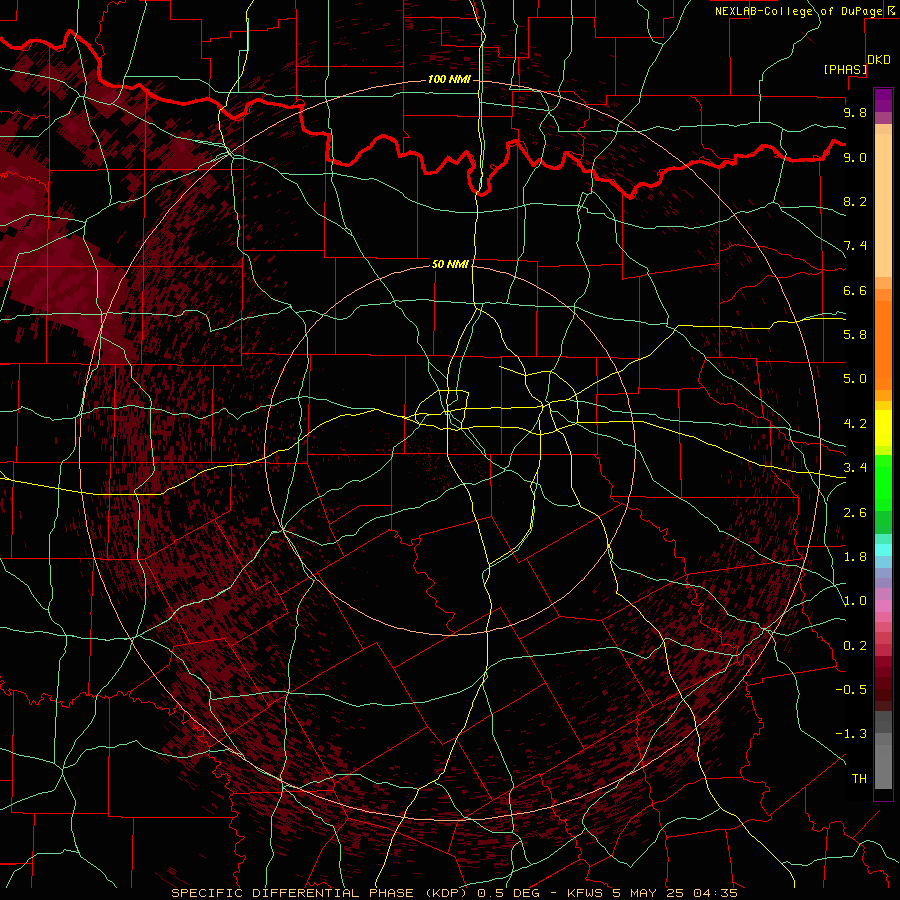This screenshot has height=900, width=900.
Task: Pick the pink color bar segment near 1.0
Action: pos(883,606)
